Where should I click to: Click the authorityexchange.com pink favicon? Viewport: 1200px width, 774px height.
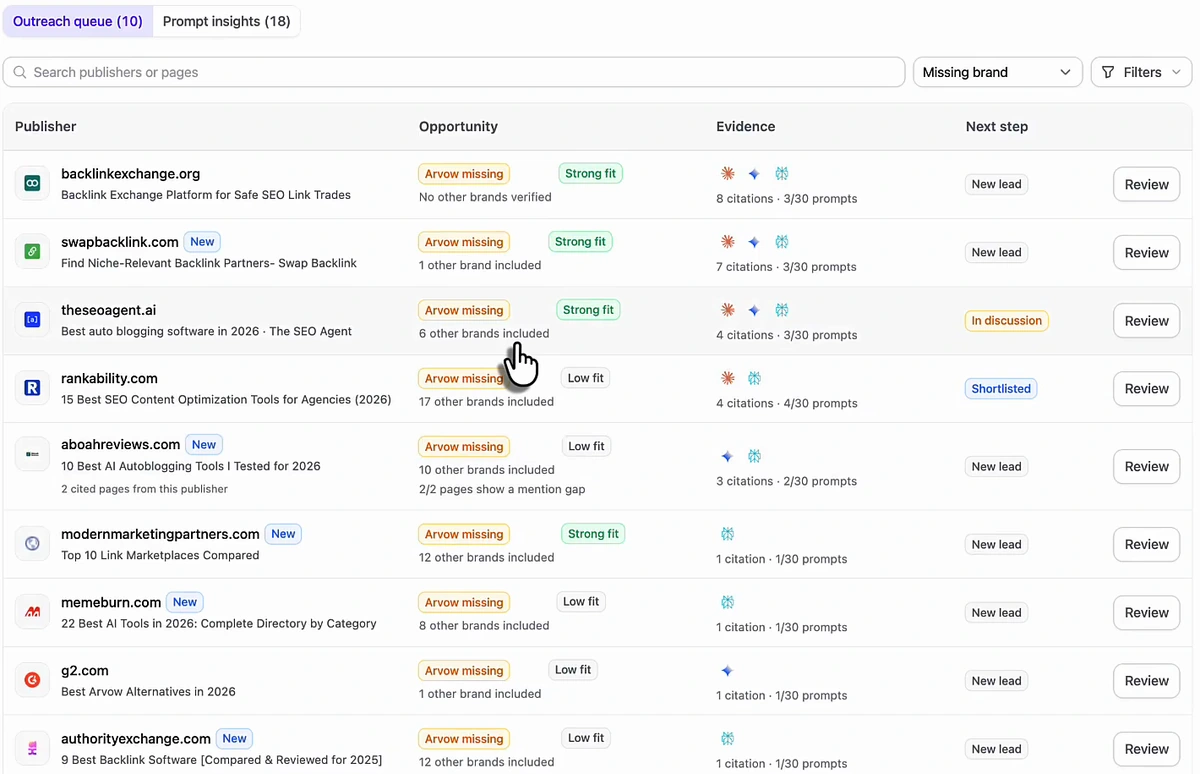tap(32, 748)
